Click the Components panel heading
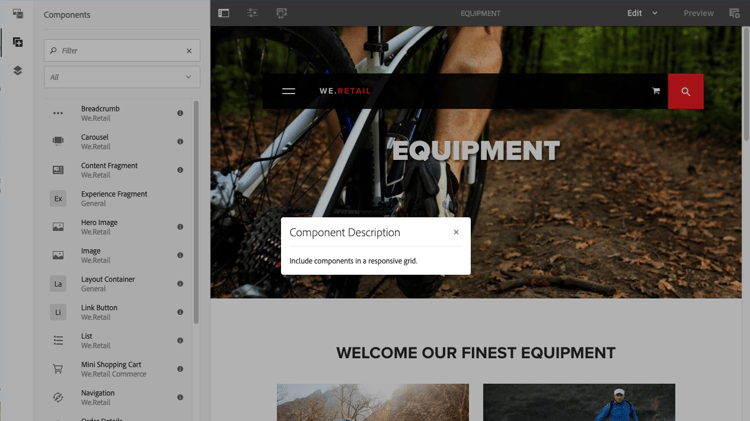Image resolution: width=750 pixels, height=421 pixels. point(67,15)
